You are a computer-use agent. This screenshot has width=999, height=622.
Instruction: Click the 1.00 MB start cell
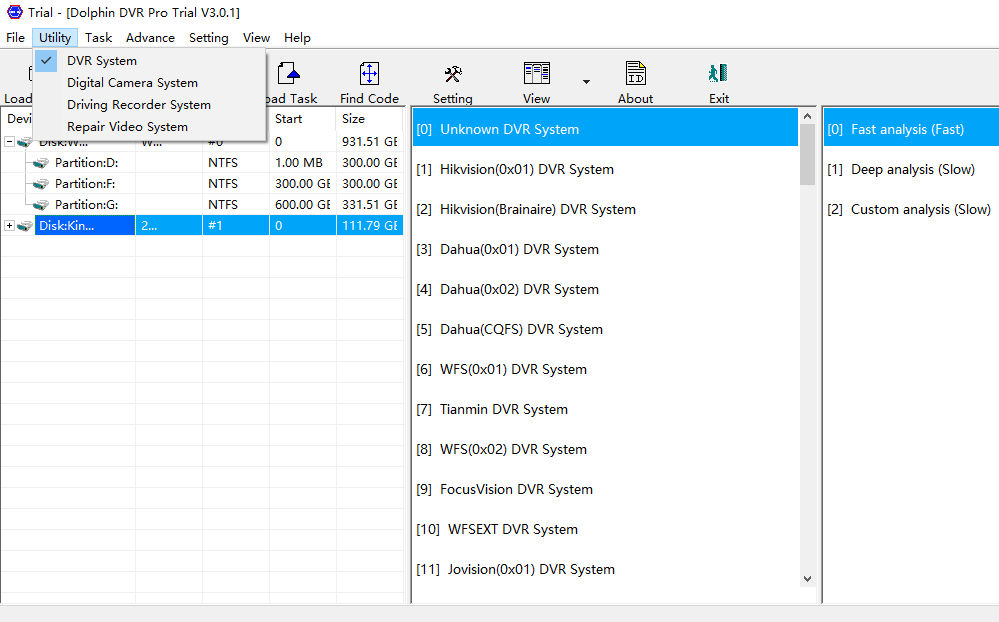pyautogui.click(x=303, y=163)
